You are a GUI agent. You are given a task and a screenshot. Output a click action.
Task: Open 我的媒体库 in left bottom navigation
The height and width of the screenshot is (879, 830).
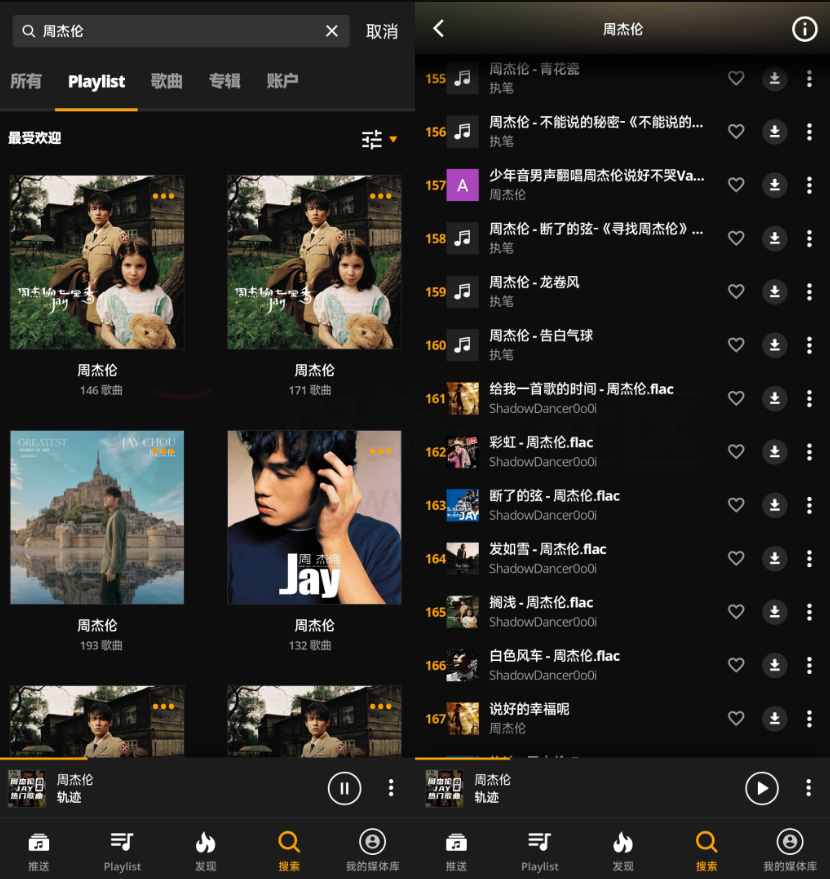(373, 851)
